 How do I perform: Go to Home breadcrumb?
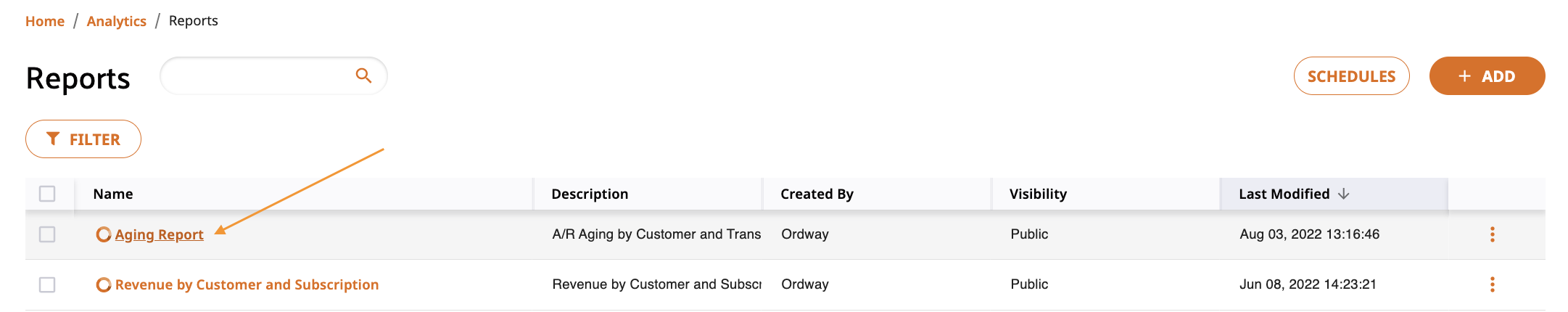coord(45,21)
